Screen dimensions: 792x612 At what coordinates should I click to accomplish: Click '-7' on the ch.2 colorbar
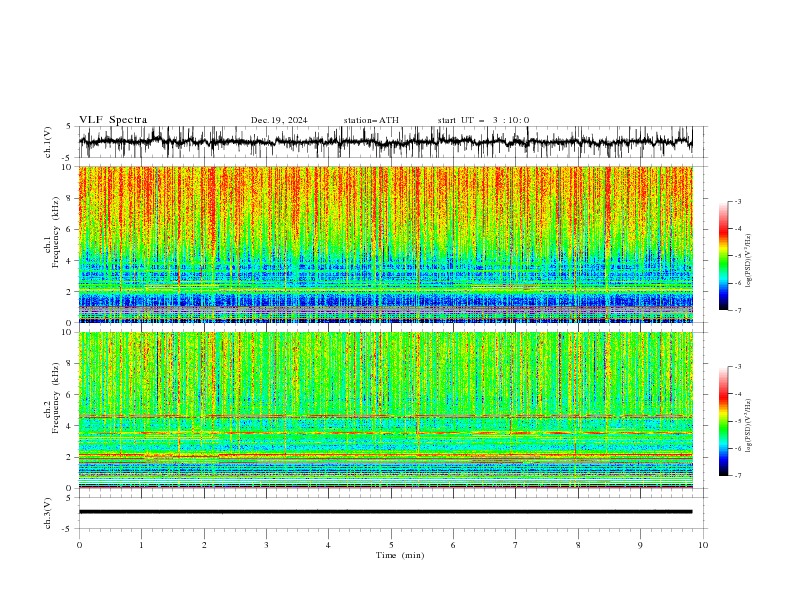coord(738,475)
